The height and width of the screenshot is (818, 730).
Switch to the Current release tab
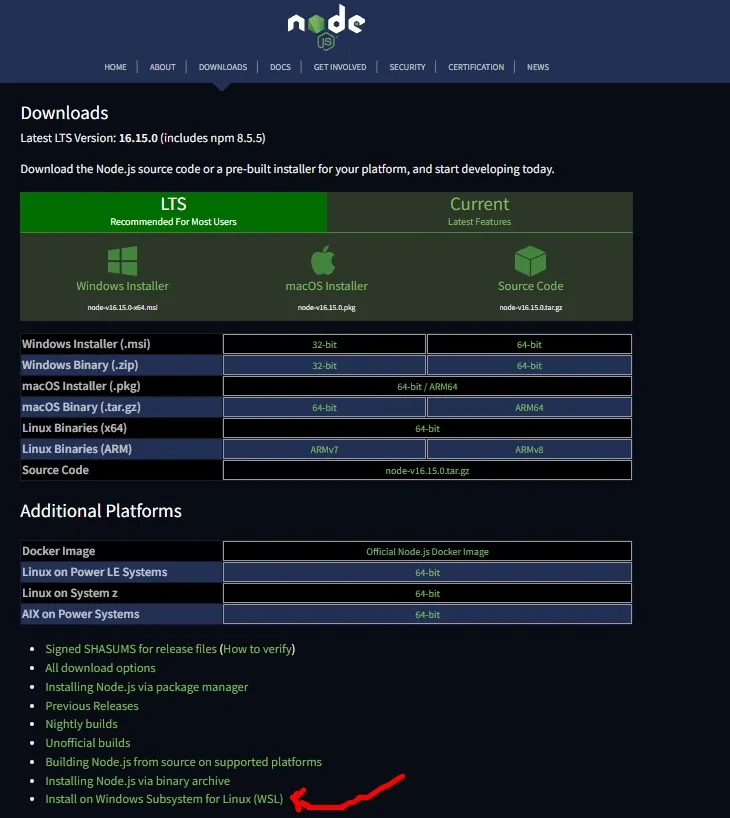point(479,212)
